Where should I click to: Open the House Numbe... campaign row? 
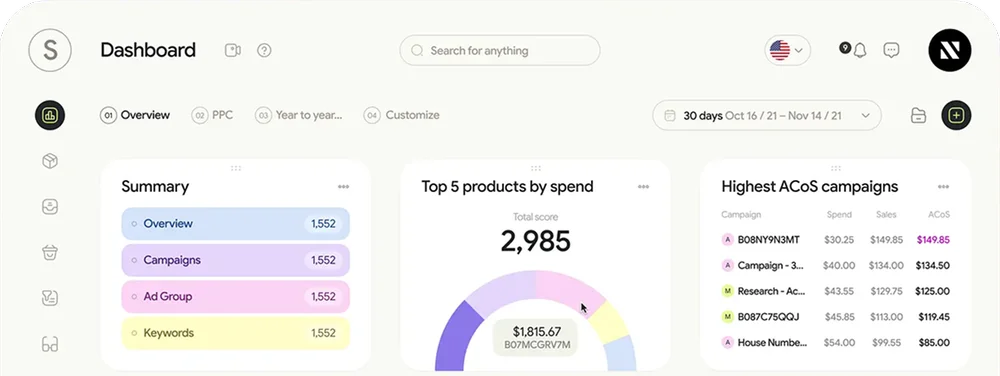pyautogui.click(x=835, y=343)
